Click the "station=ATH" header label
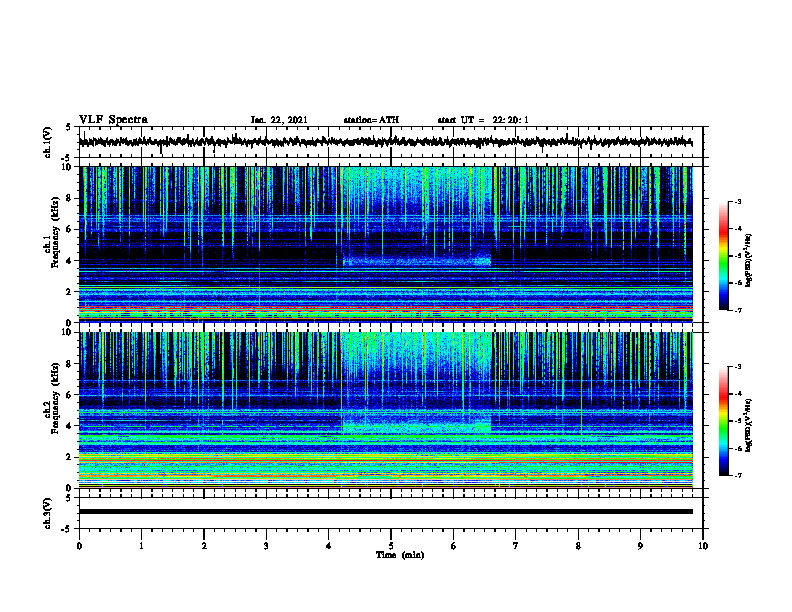This screenshot has width=792, height=612. point(371,120)
